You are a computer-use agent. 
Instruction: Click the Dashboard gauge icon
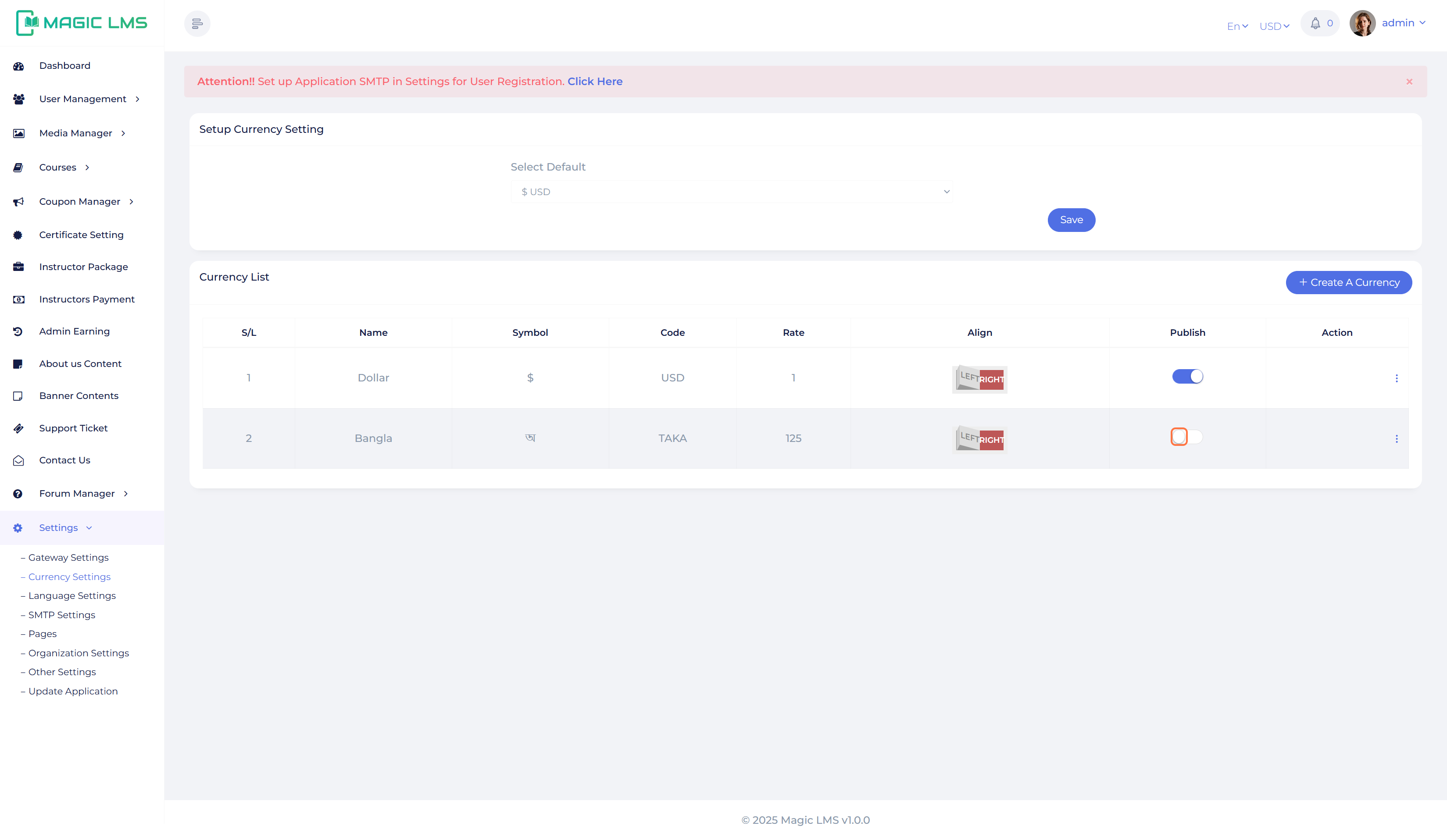coord(18,66)
